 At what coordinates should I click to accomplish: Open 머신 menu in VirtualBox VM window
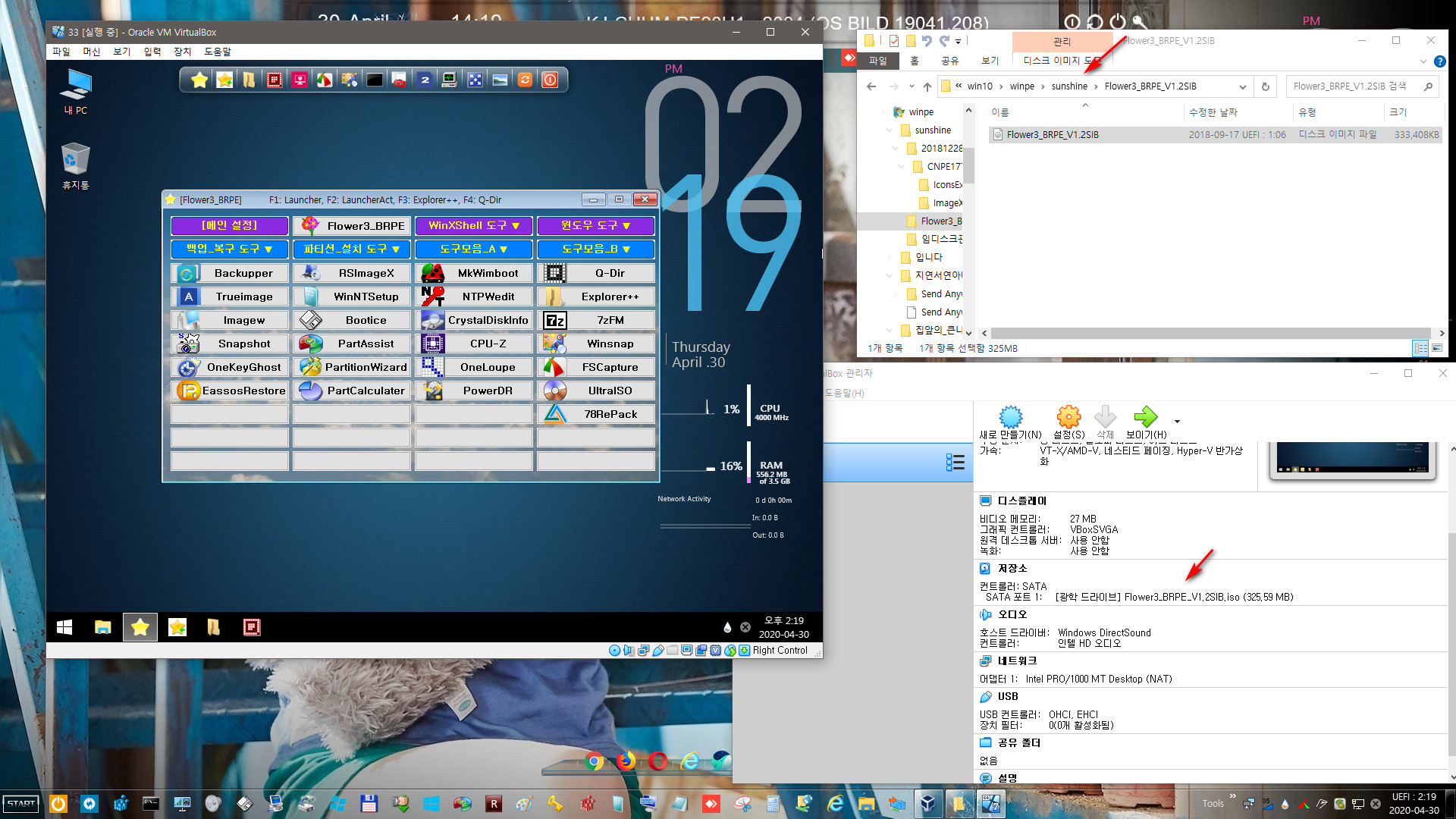[x=91, y=52]
